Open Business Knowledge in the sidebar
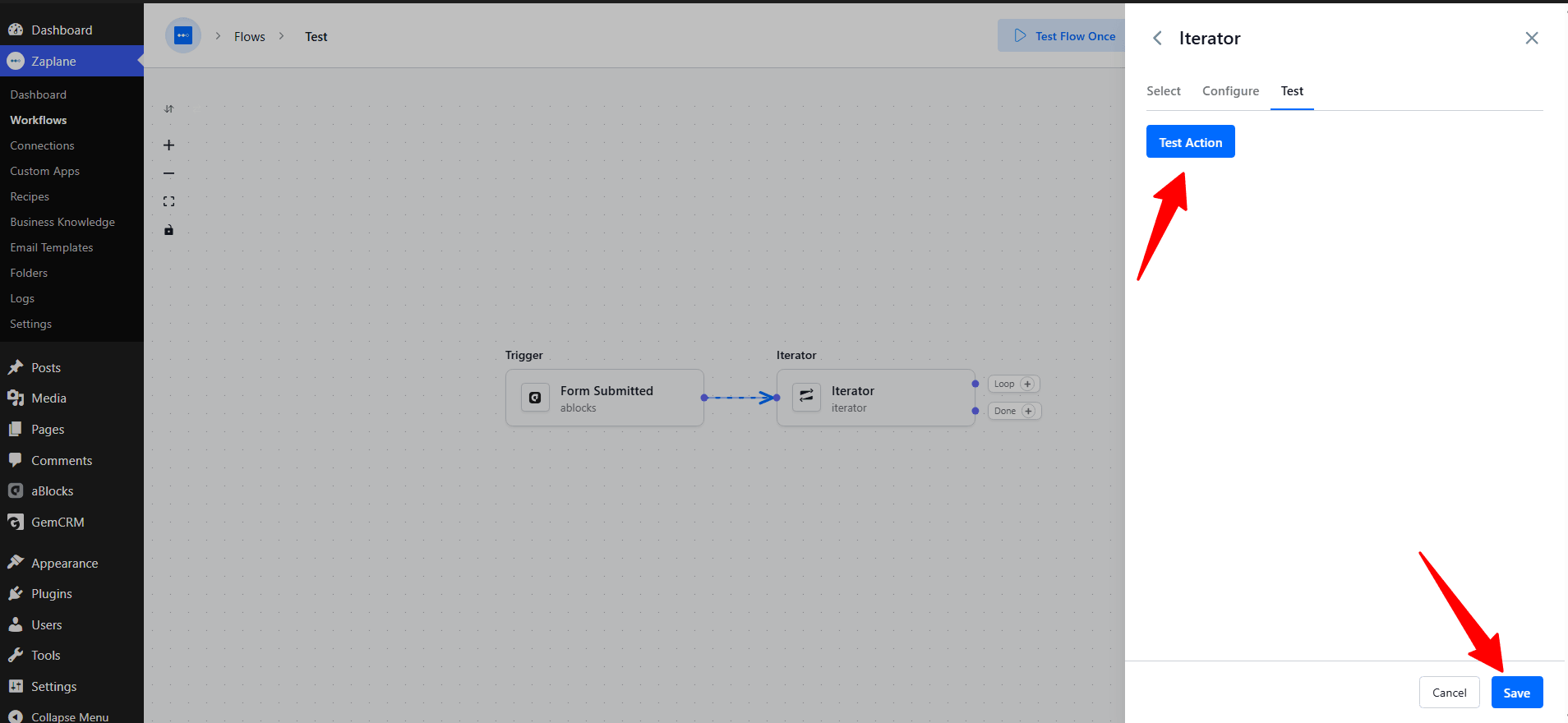Viewport: 1568px width, 723px height. tap(62, 222)
